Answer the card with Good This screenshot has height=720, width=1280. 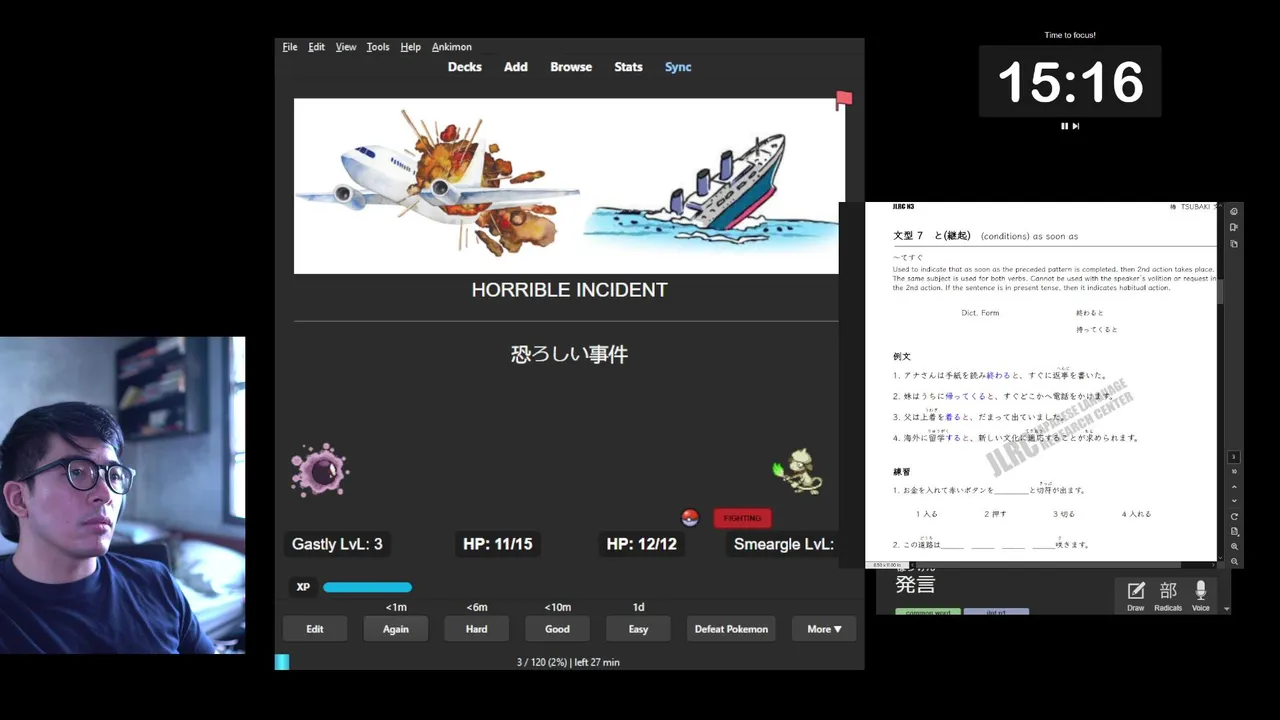(558, 629)
